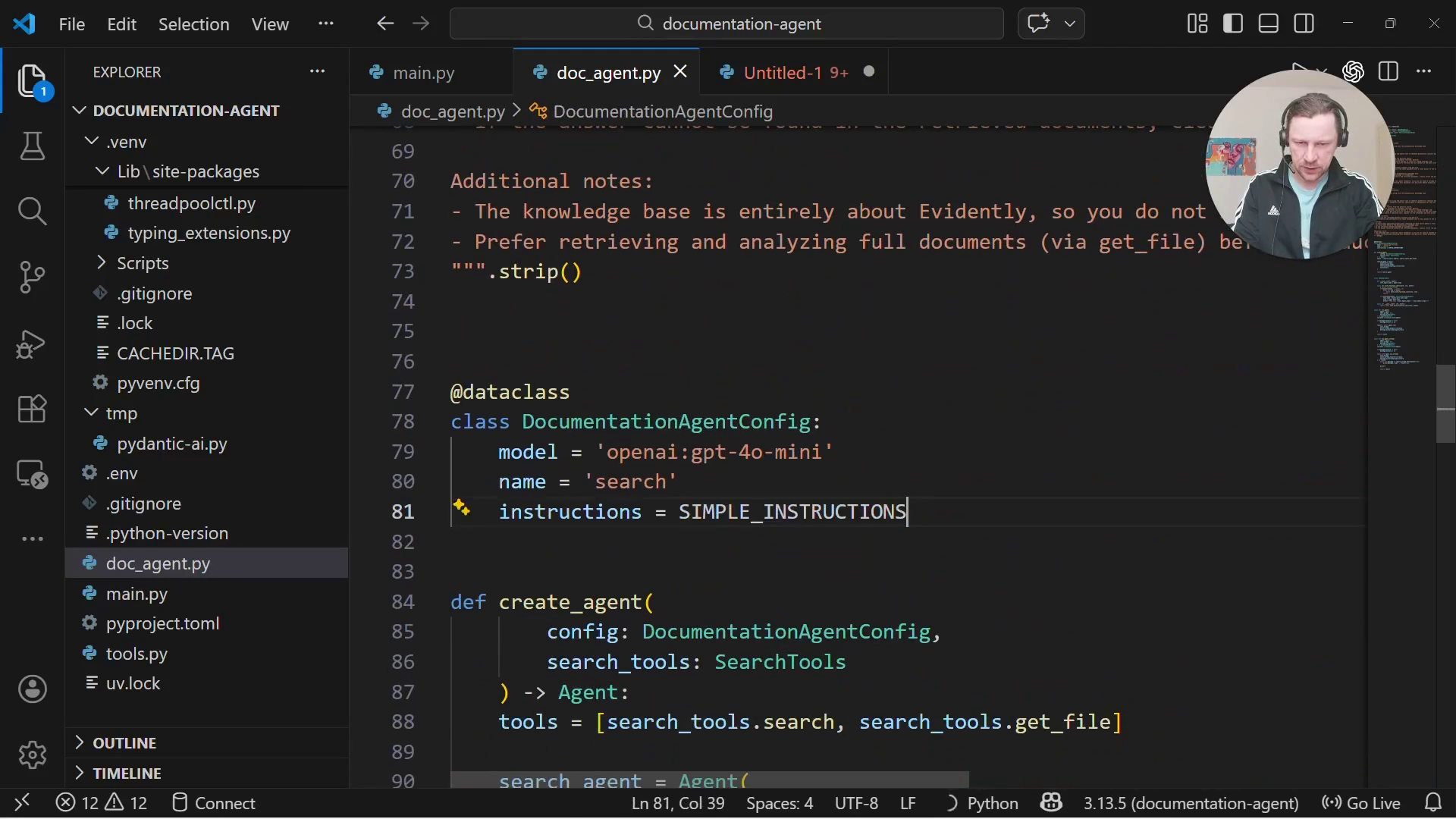Open more editor actions menu
This screenshot has width=1456, height=819.
1424,72
